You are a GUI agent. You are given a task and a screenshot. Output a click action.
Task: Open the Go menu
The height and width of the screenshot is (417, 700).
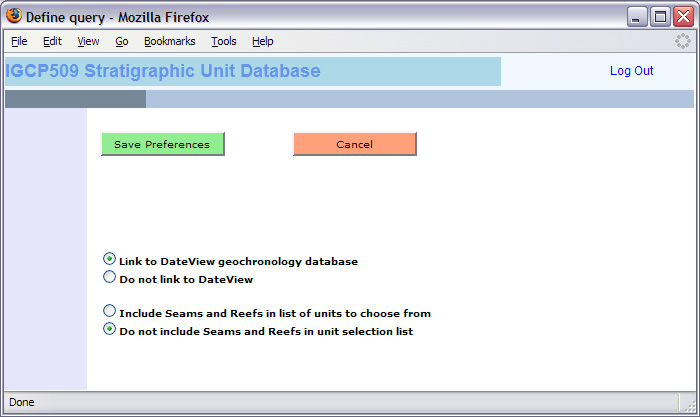point(122,42)
